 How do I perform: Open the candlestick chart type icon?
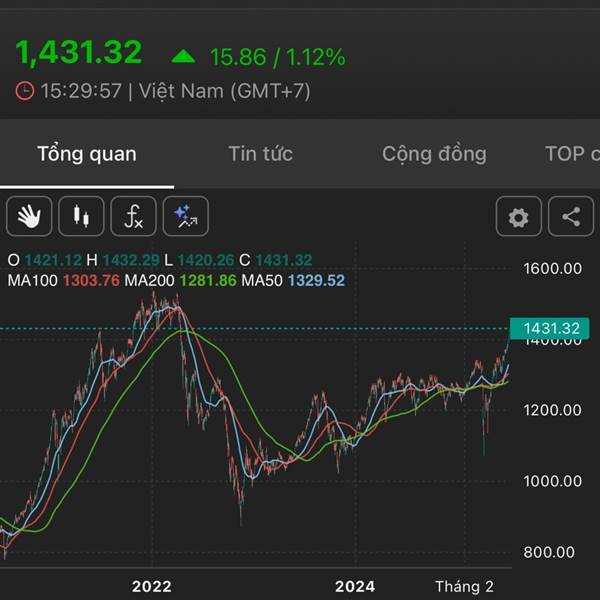pyautogui.click(x=81, y=216)
